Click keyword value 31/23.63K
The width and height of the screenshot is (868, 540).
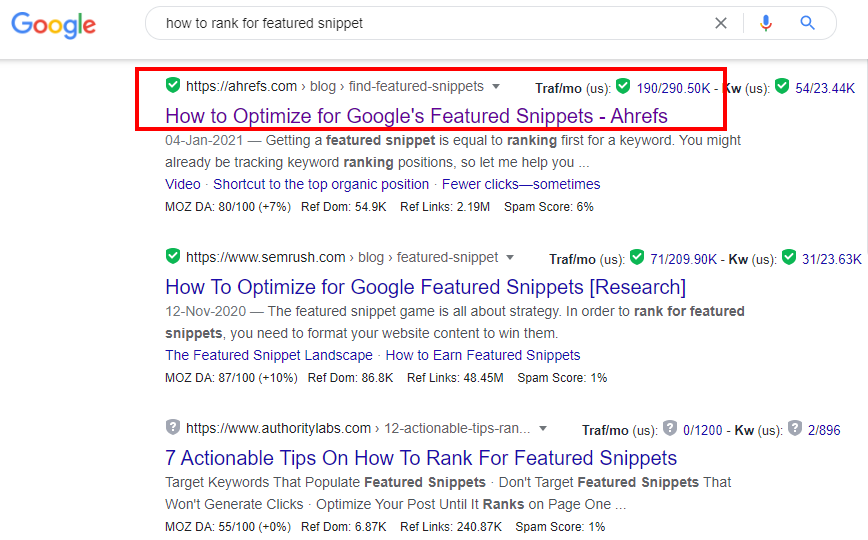832,260
